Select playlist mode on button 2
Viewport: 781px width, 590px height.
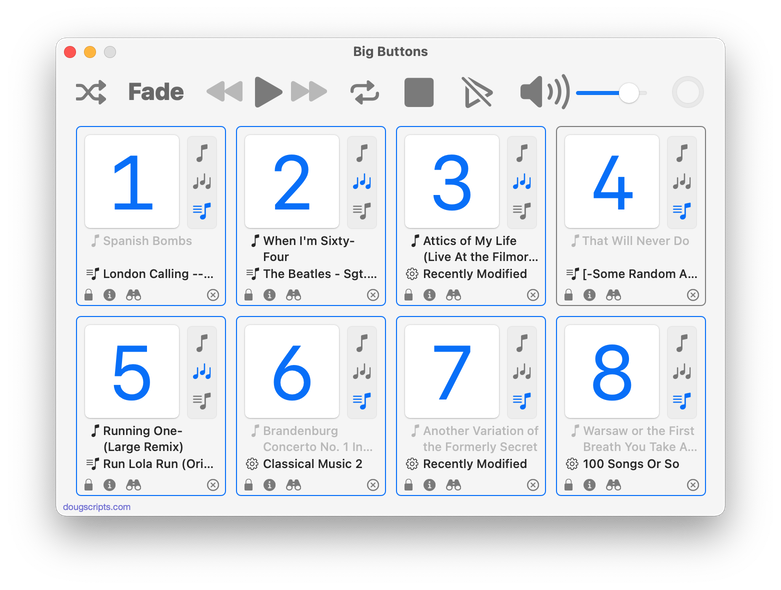(x=362, y=211)
